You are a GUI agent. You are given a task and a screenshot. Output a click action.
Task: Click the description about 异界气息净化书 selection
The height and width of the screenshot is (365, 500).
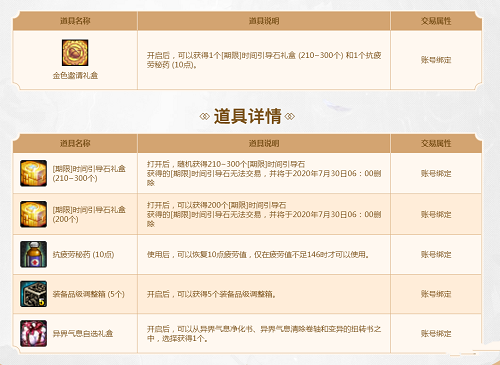[264, 334]
